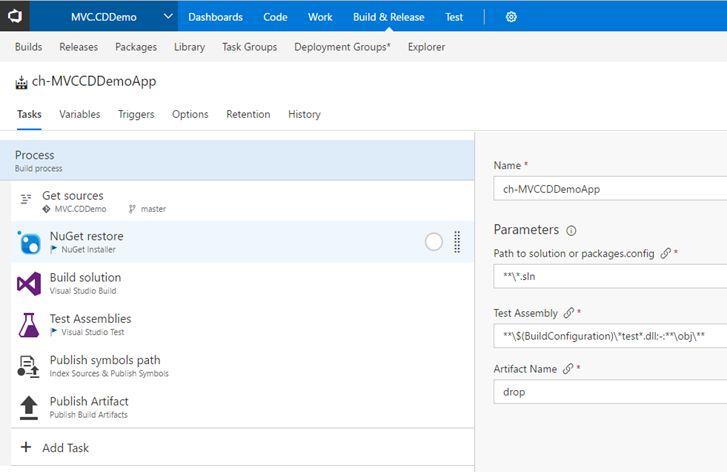Screen dimensions: 727x472
Task: Click the build definition icon beside ch-MVCCDDemoApp
Action: click(x=21, y=83)
